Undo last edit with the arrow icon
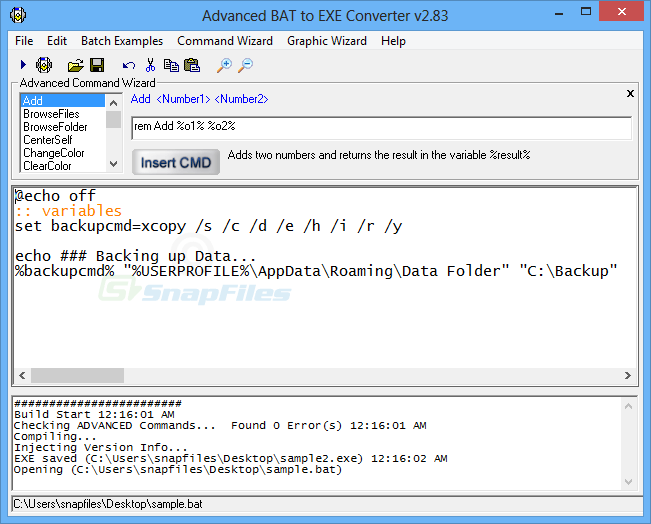 tap(129, 65)
